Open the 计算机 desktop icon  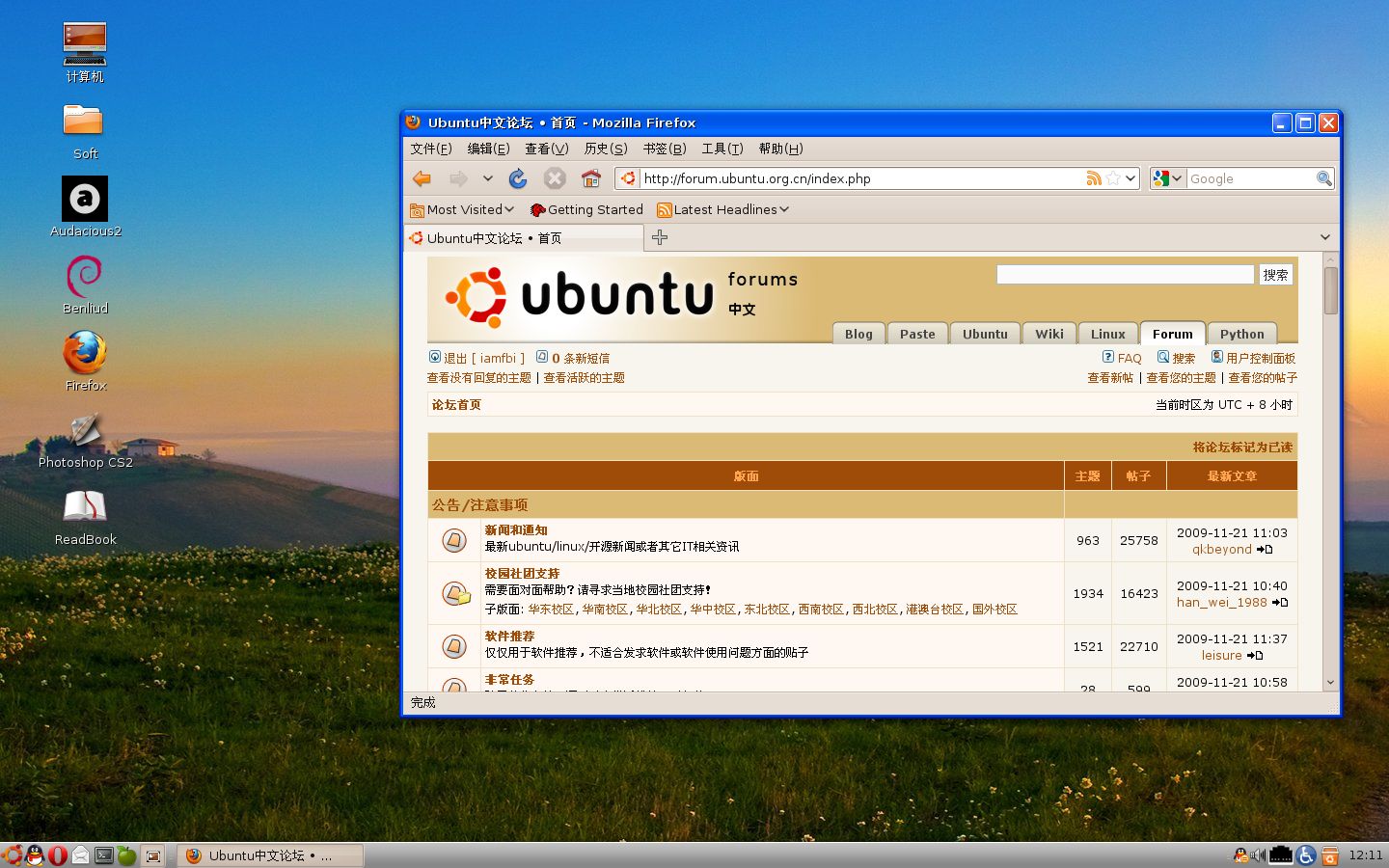[85, 52]
